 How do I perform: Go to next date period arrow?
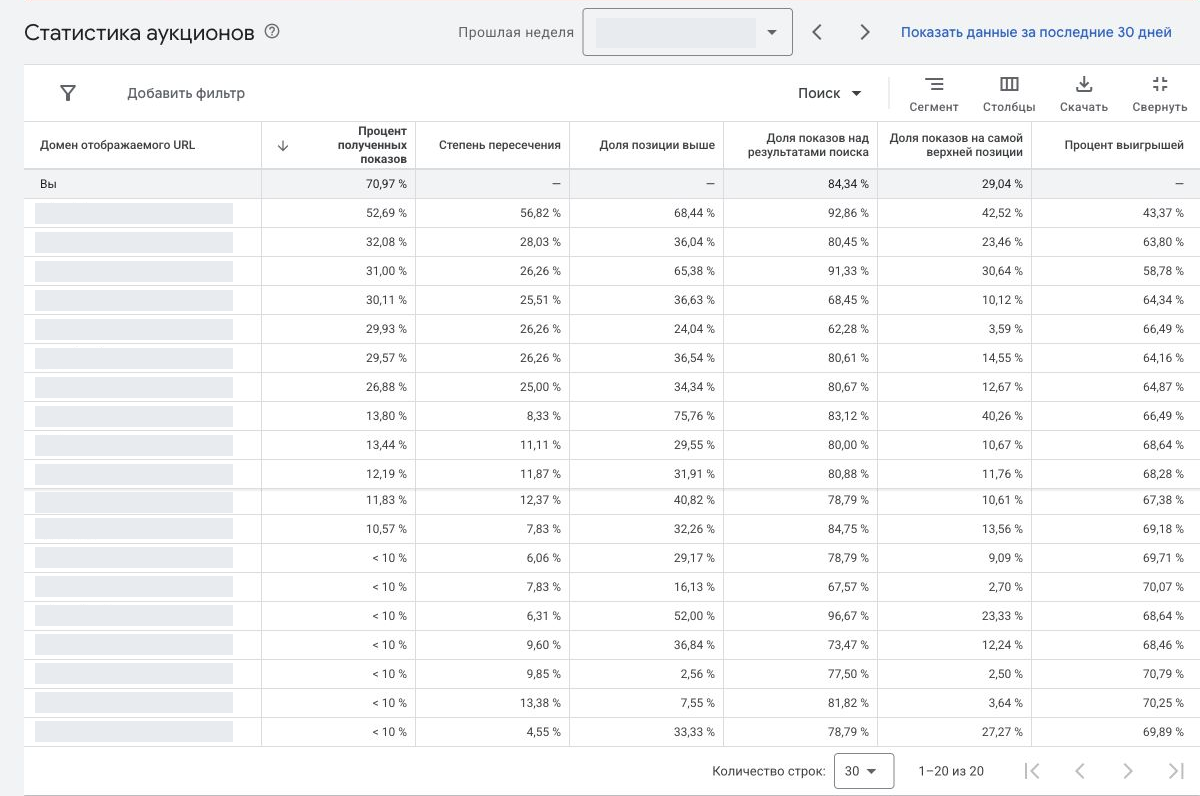(x=865, y=32)
